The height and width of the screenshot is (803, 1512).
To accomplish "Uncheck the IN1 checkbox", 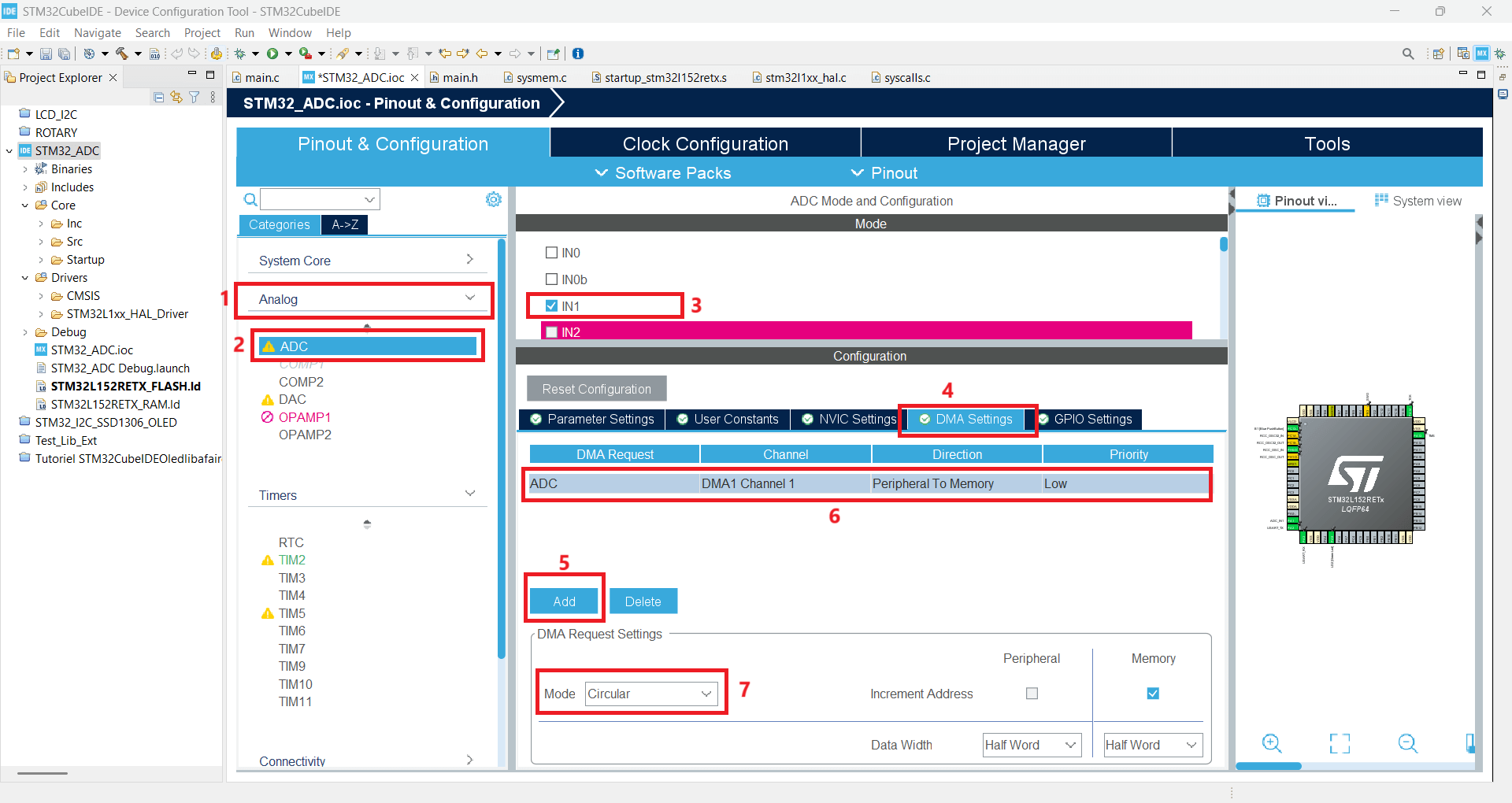I will [x=551, y=305].
